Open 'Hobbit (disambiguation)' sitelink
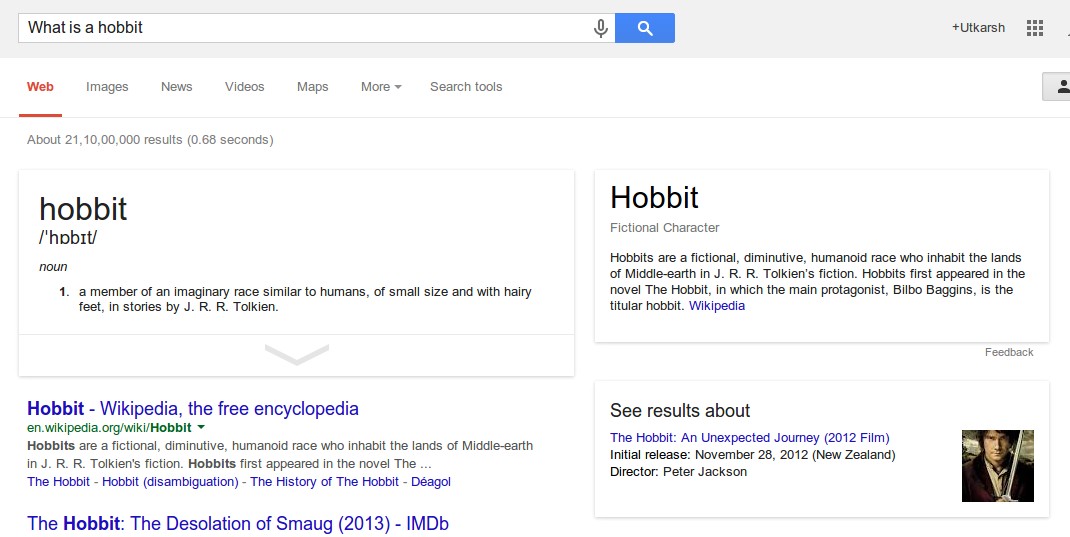Image resolution: width=1070 pixels, height=537 pixels. pos(171,482)
